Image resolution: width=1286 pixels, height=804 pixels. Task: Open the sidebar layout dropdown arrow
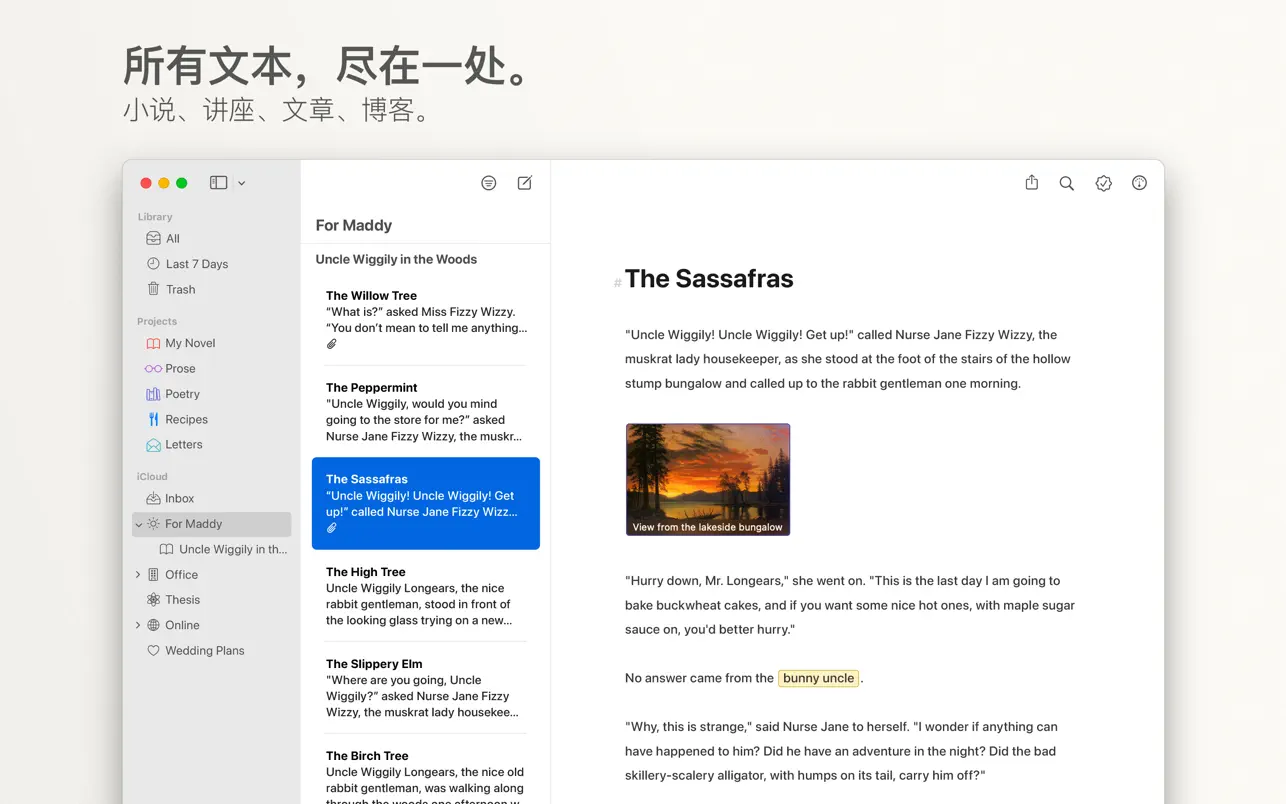pyautogui.click(x=242, y=184)
